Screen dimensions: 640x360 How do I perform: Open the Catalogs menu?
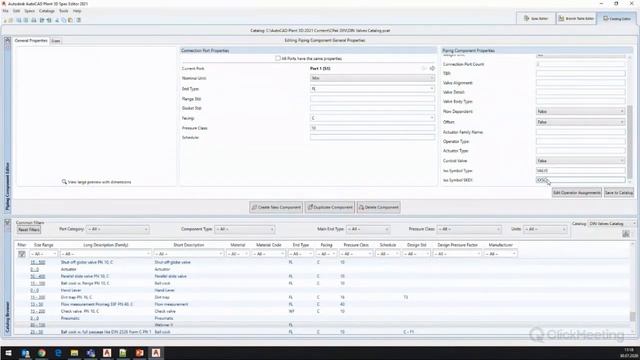[47, 11]
